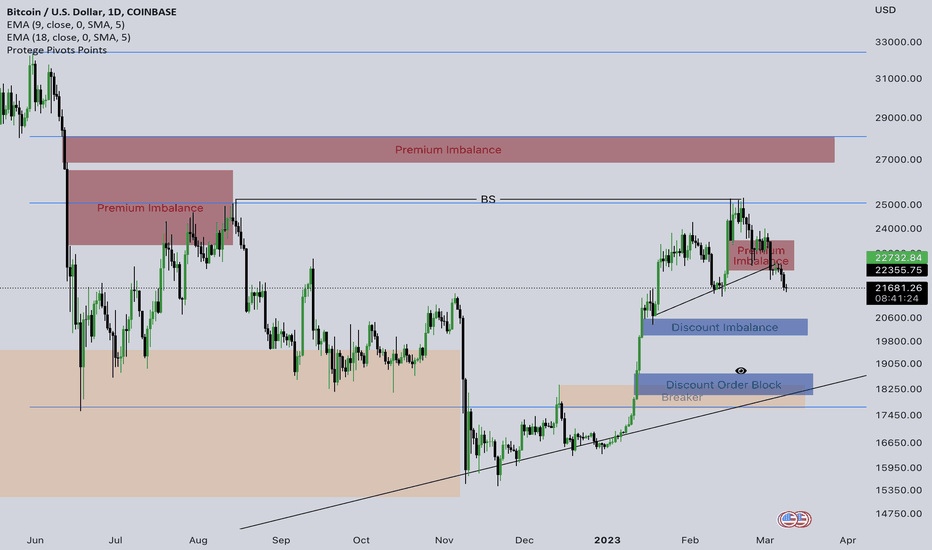Click the 19050.00 price axis label
Screen dimensions: 932x550
click(x=898, y=364)
